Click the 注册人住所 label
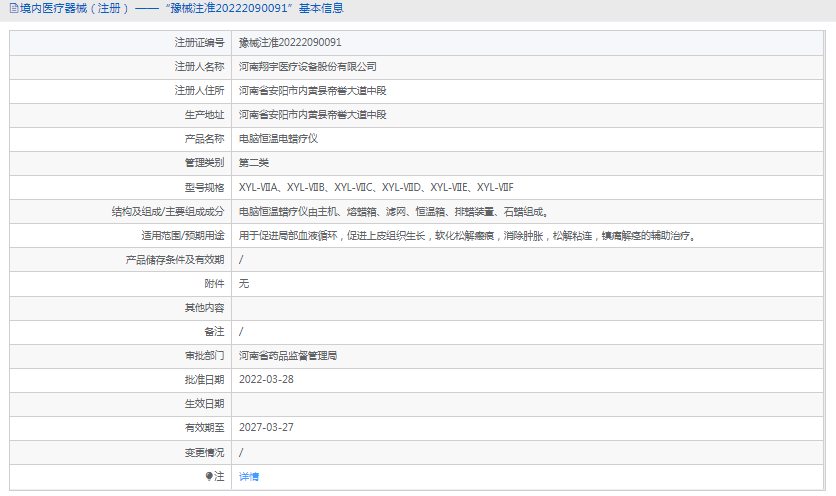 point(199,91)
